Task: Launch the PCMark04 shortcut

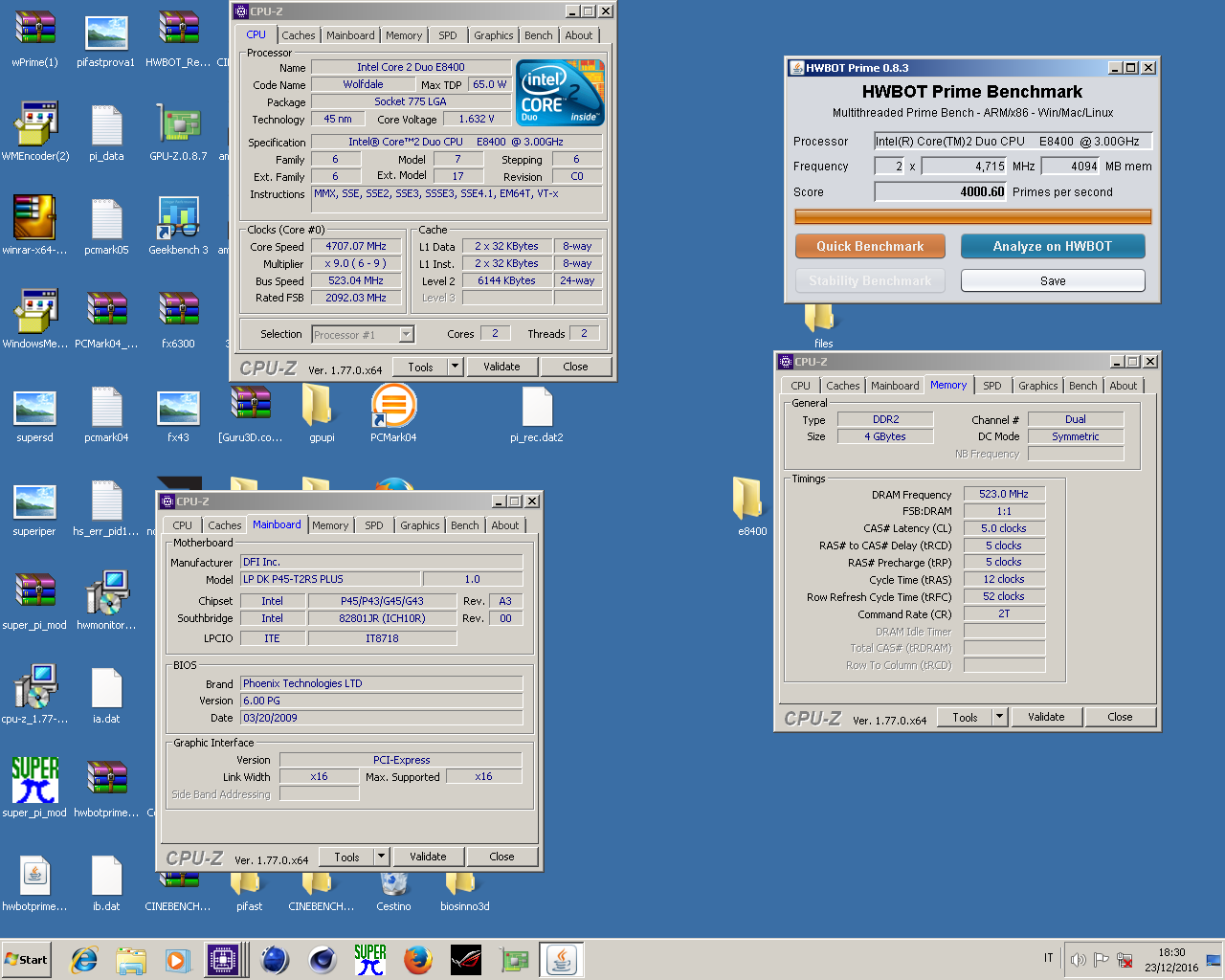Action: click(393, 406)
